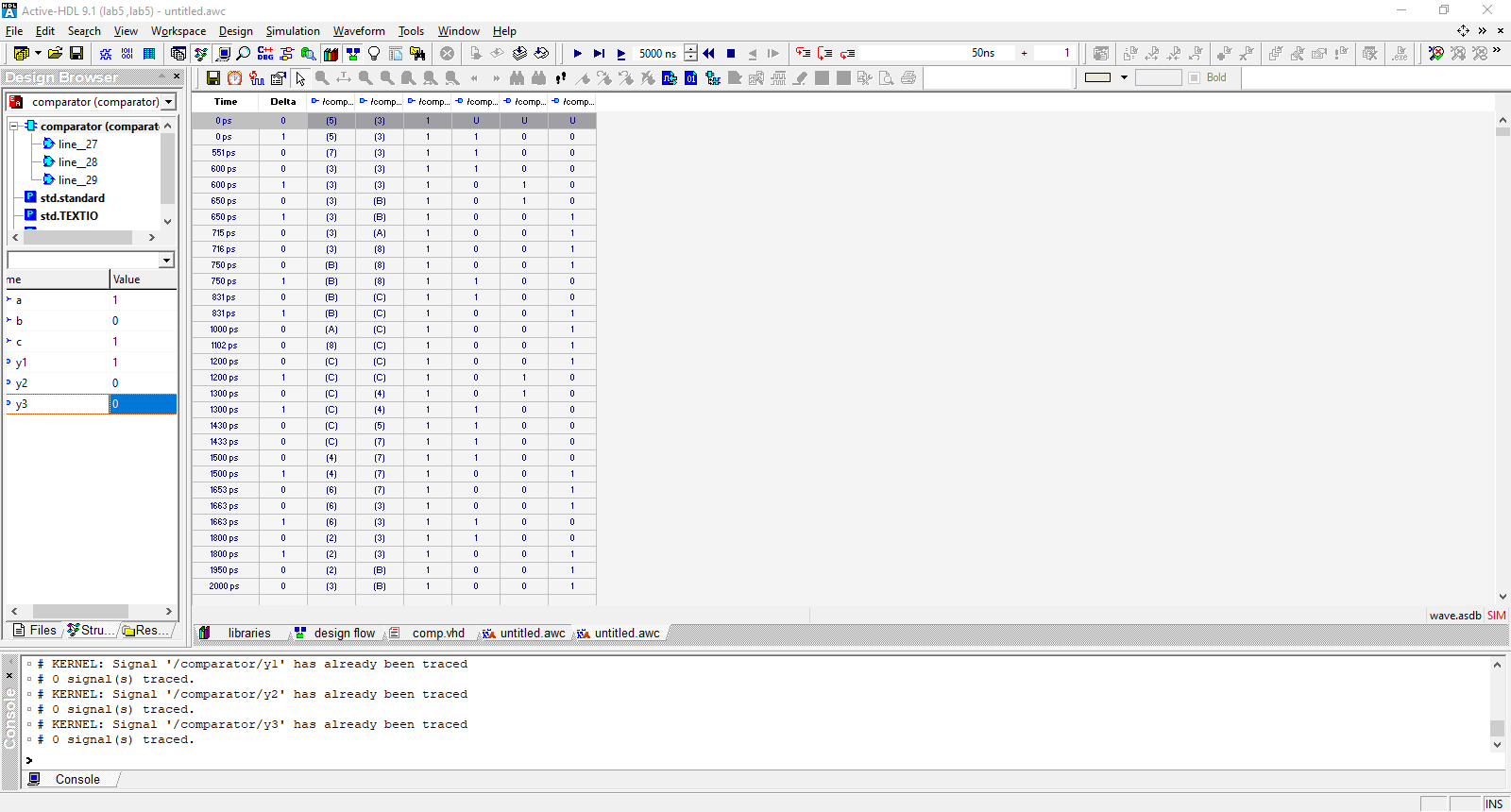Click the light bulb icon in toolbar

click(x=374, y=54)
